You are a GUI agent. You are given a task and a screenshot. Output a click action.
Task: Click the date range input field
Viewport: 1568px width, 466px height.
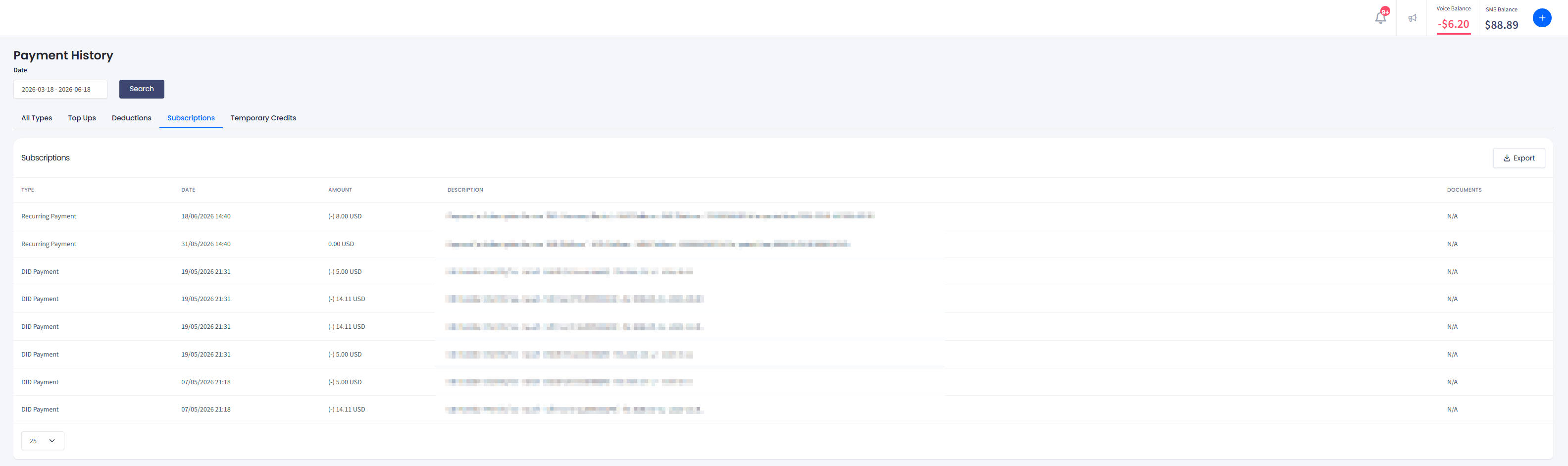tap(60, 89)
